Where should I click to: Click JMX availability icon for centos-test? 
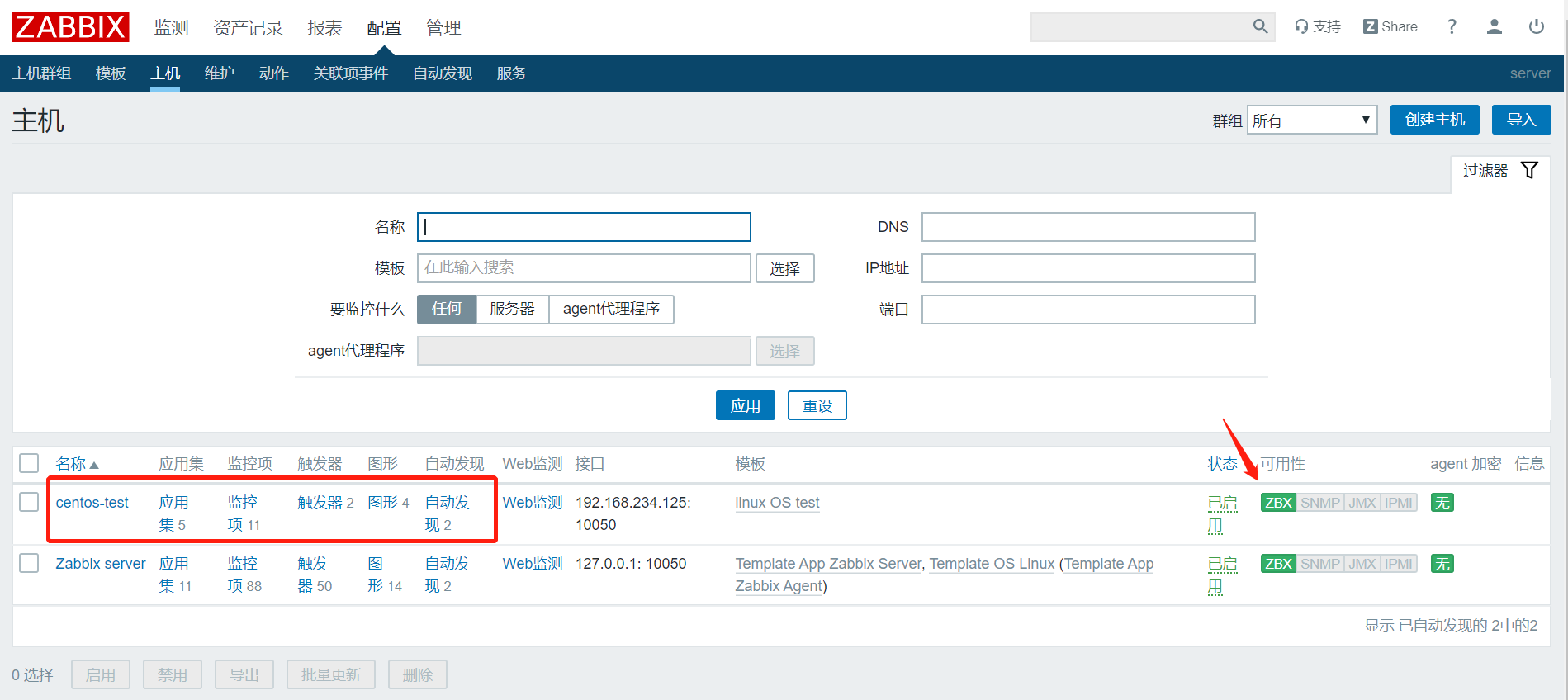pyautogui.click(x=1362, y=503)
